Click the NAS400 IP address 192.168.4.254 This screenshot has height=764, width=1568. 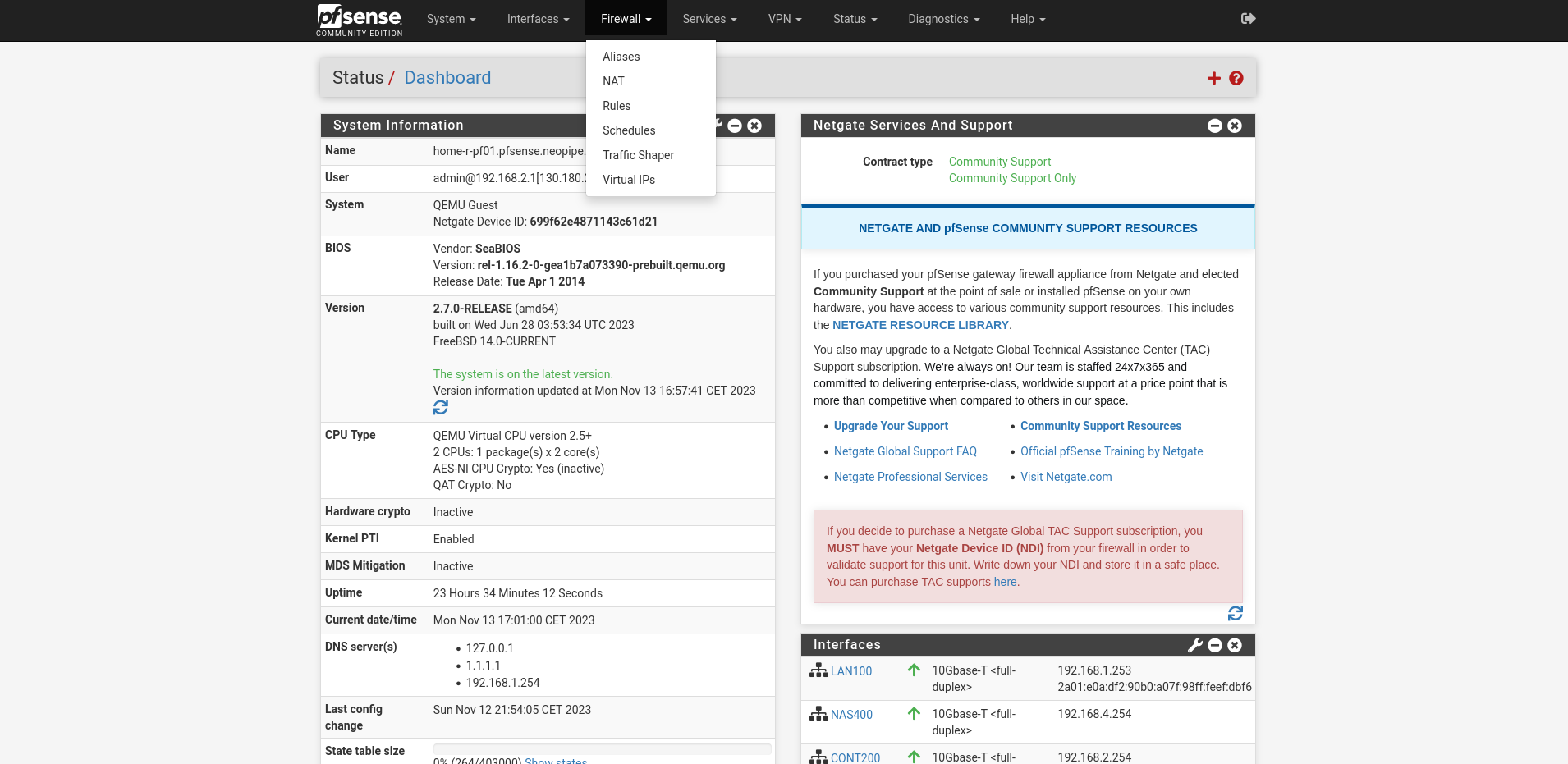pos(1094,714)
